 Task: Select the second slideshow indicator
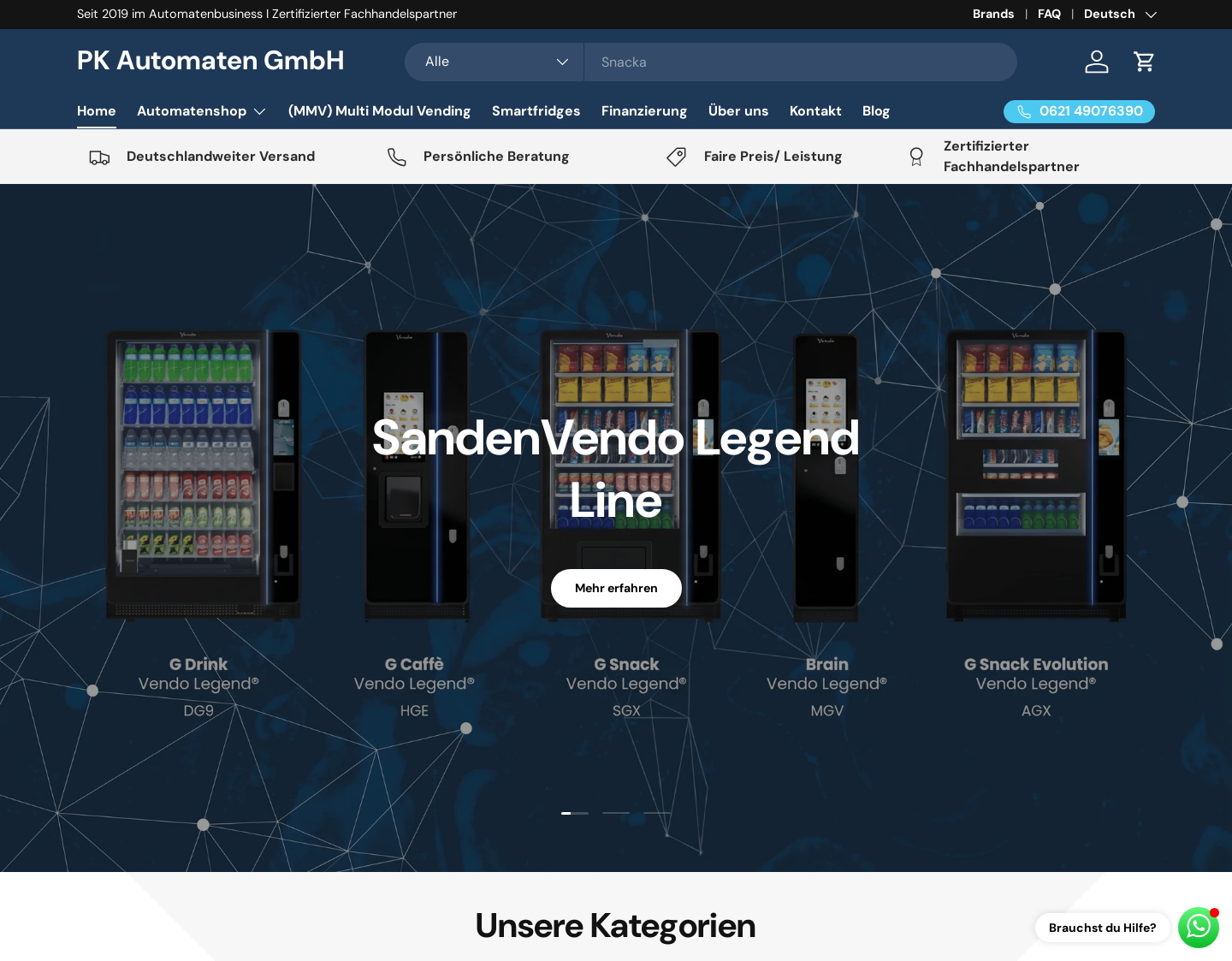pos(616,813)
